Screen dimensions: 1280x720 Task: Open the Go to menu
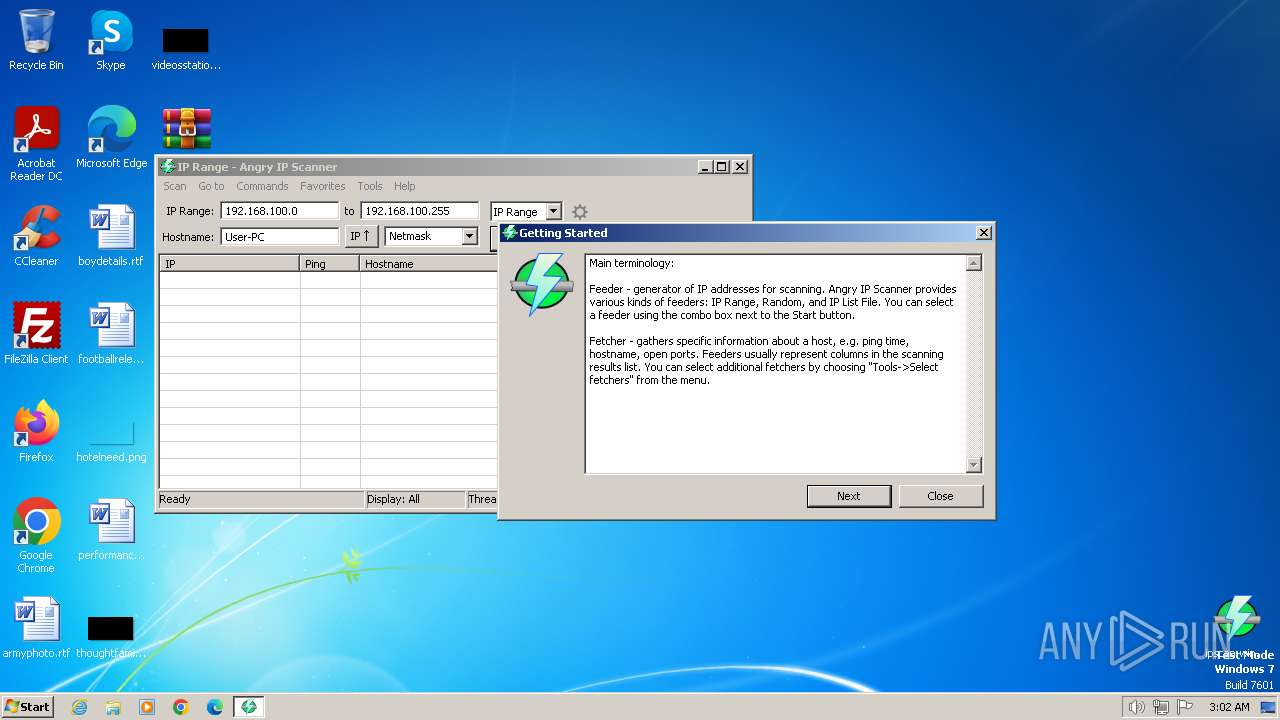[x=211, y=186]
